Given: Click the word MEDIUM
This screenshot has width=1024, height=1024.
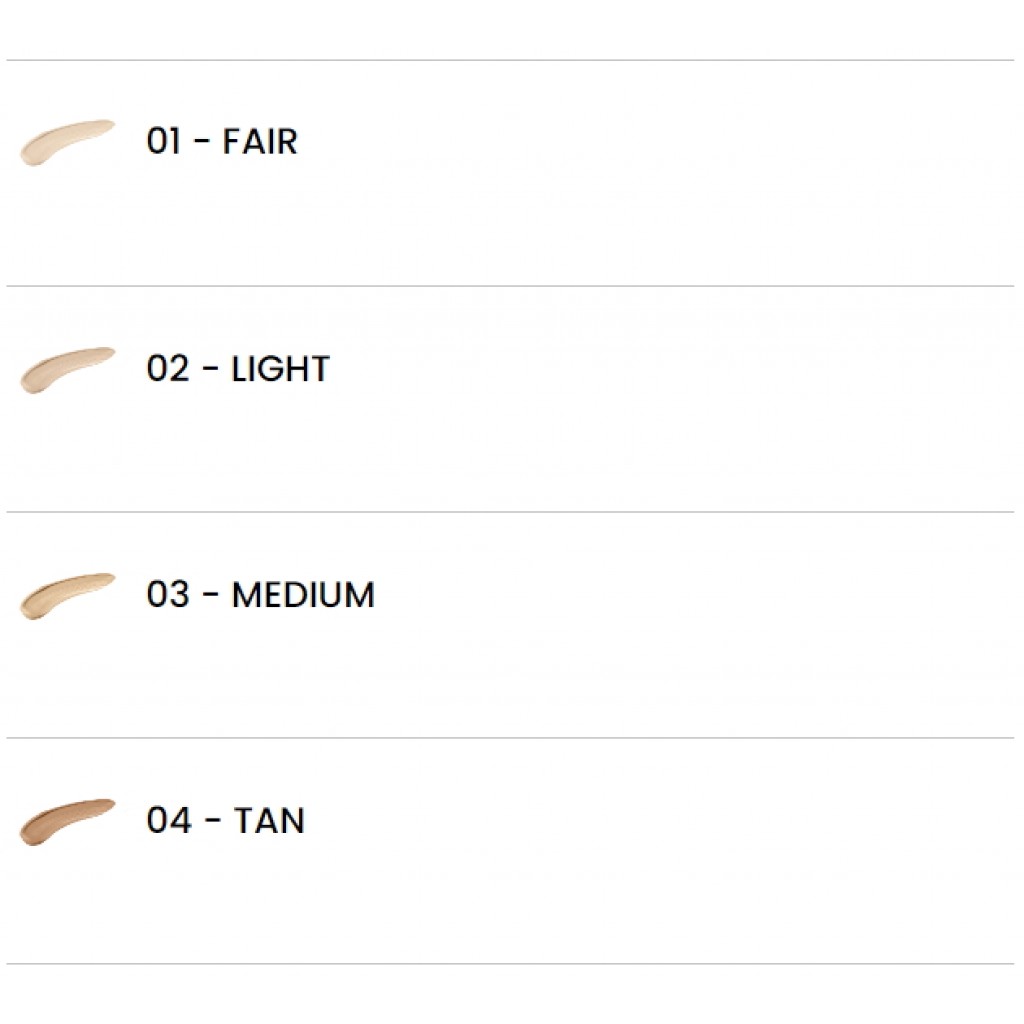Looking at the screenshot, I should pyautogui.click(x=303, y=595).
